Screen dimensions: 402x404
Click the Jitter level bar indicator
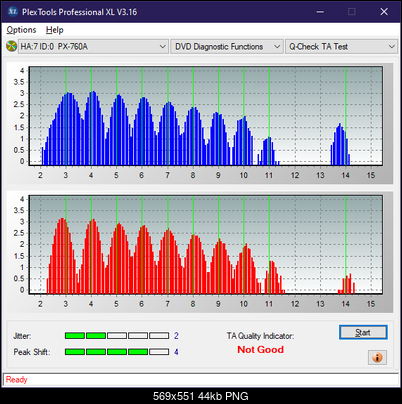click(117, 335)
